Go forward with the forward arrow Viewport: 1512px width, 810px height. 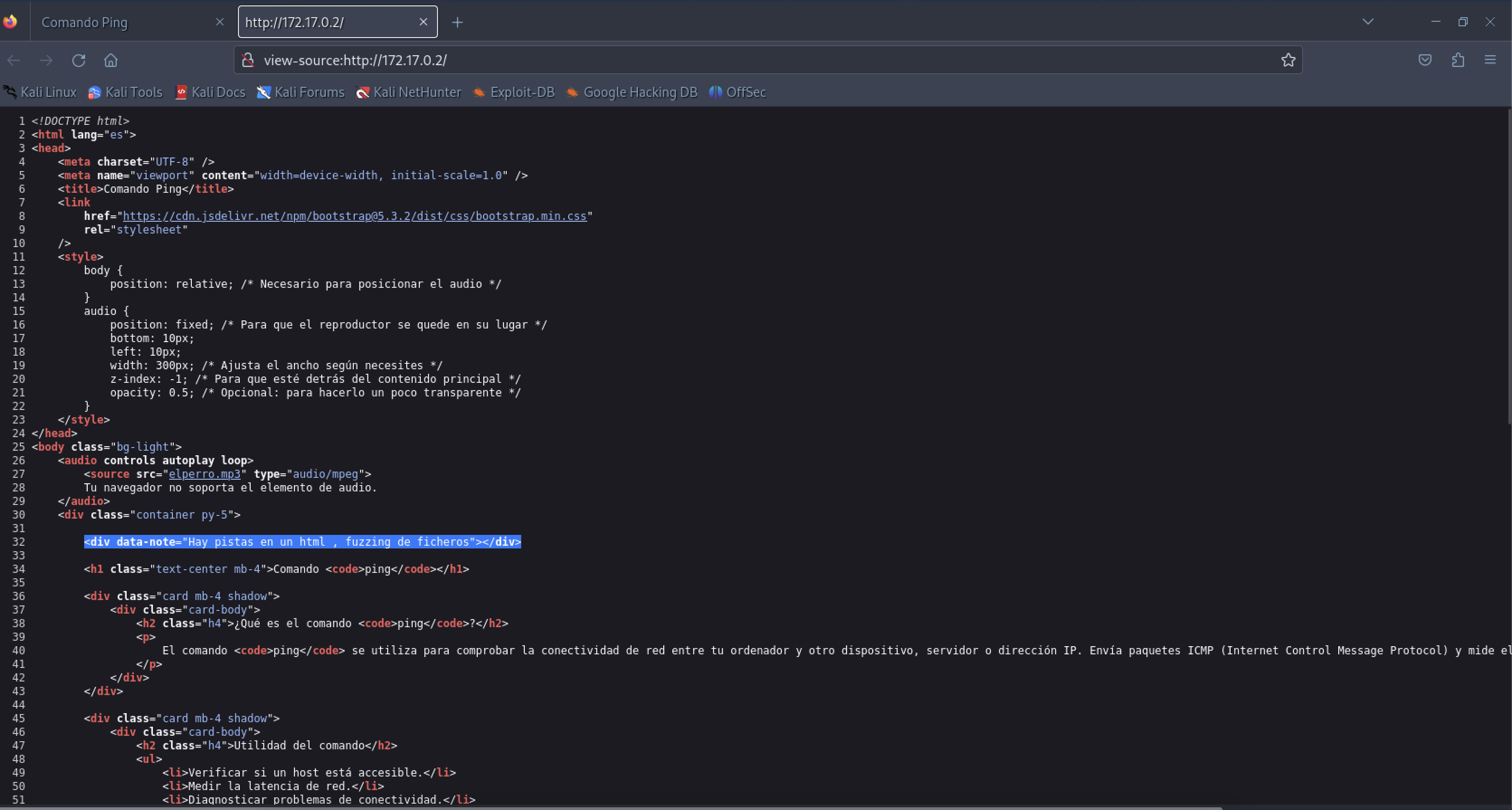[x=46, y=61]
